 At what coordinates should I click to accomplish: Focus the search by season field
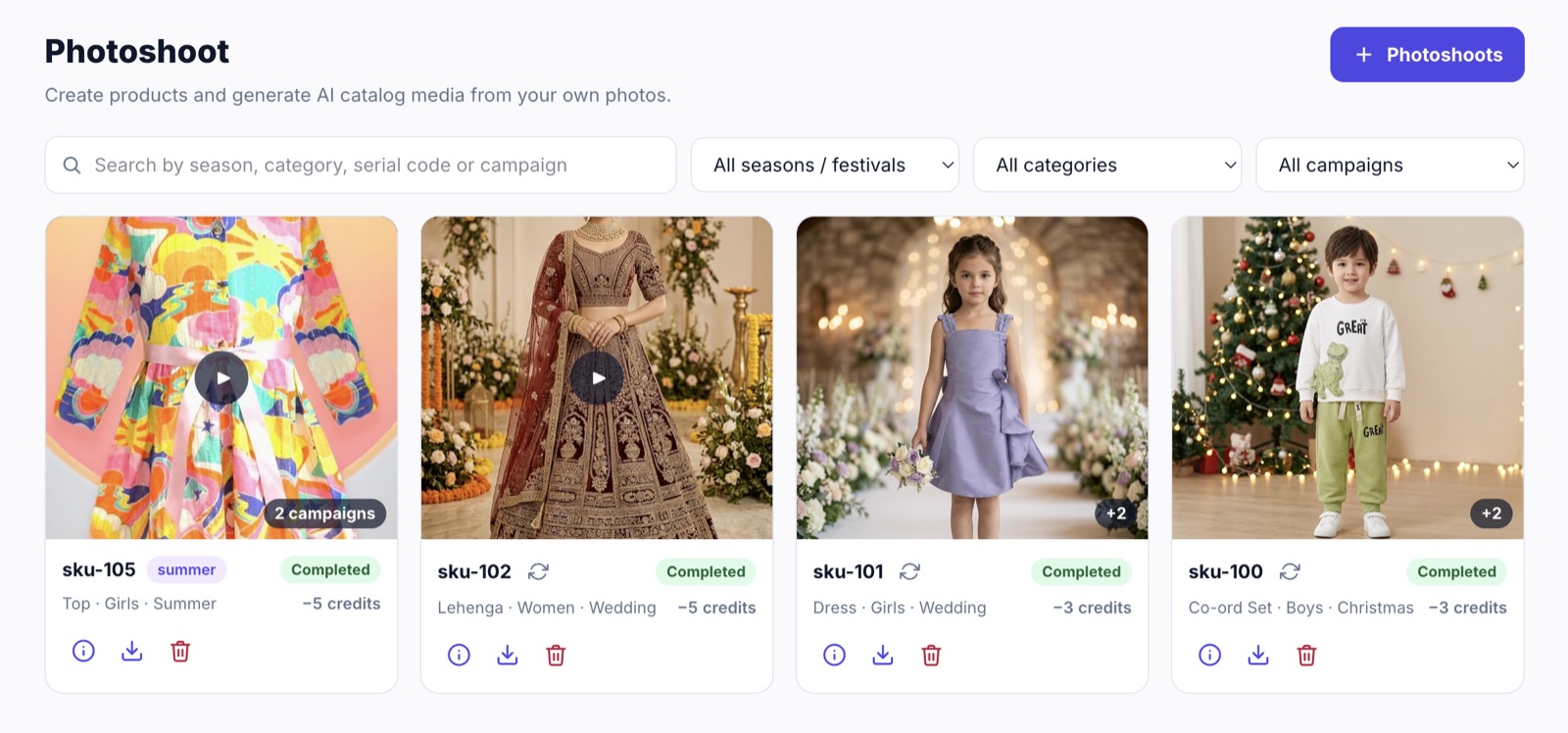(361, 165)
